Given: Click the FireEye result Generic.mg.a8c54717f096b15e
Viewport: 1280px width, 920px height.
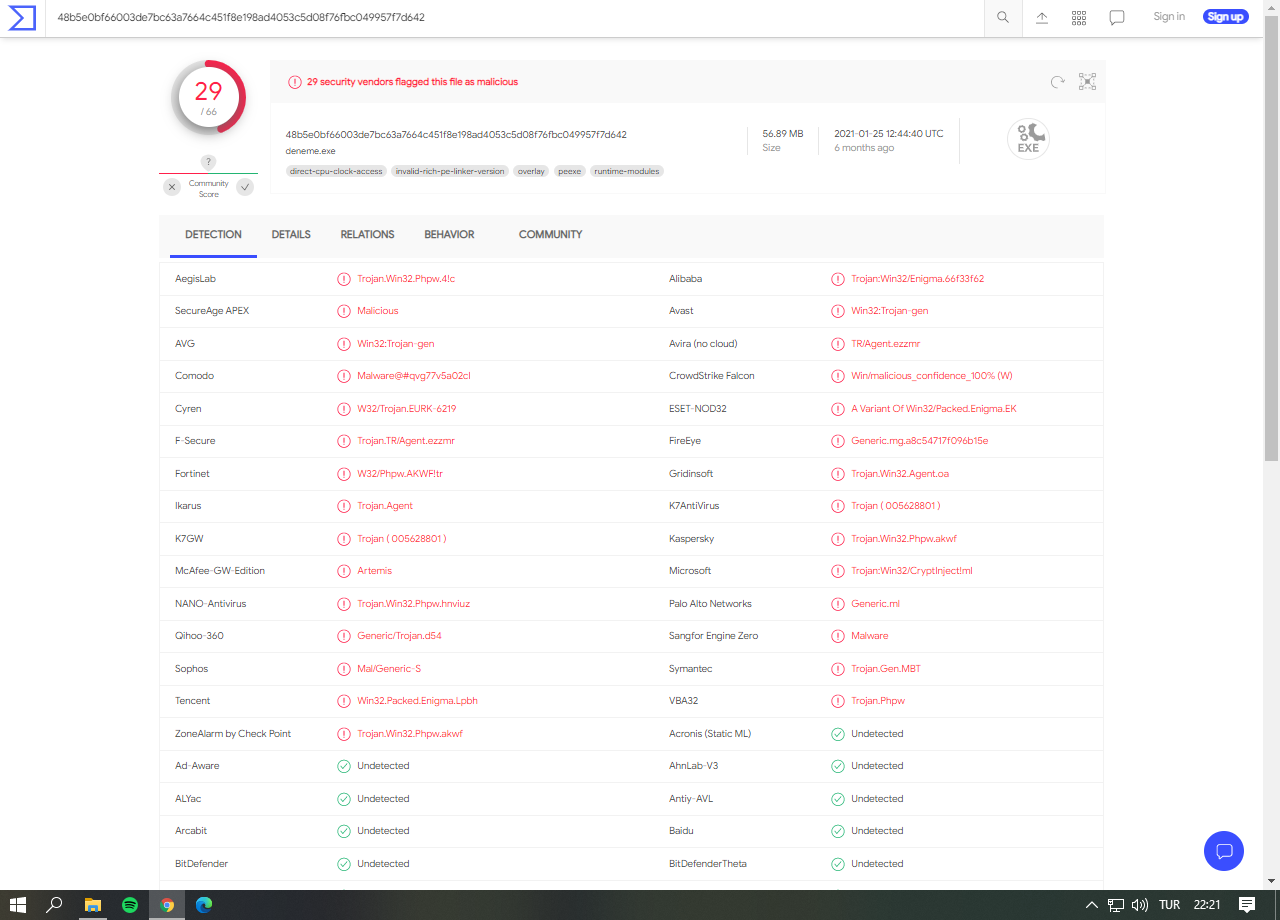Looking at the screenshot, I should (x=919, y=441).
